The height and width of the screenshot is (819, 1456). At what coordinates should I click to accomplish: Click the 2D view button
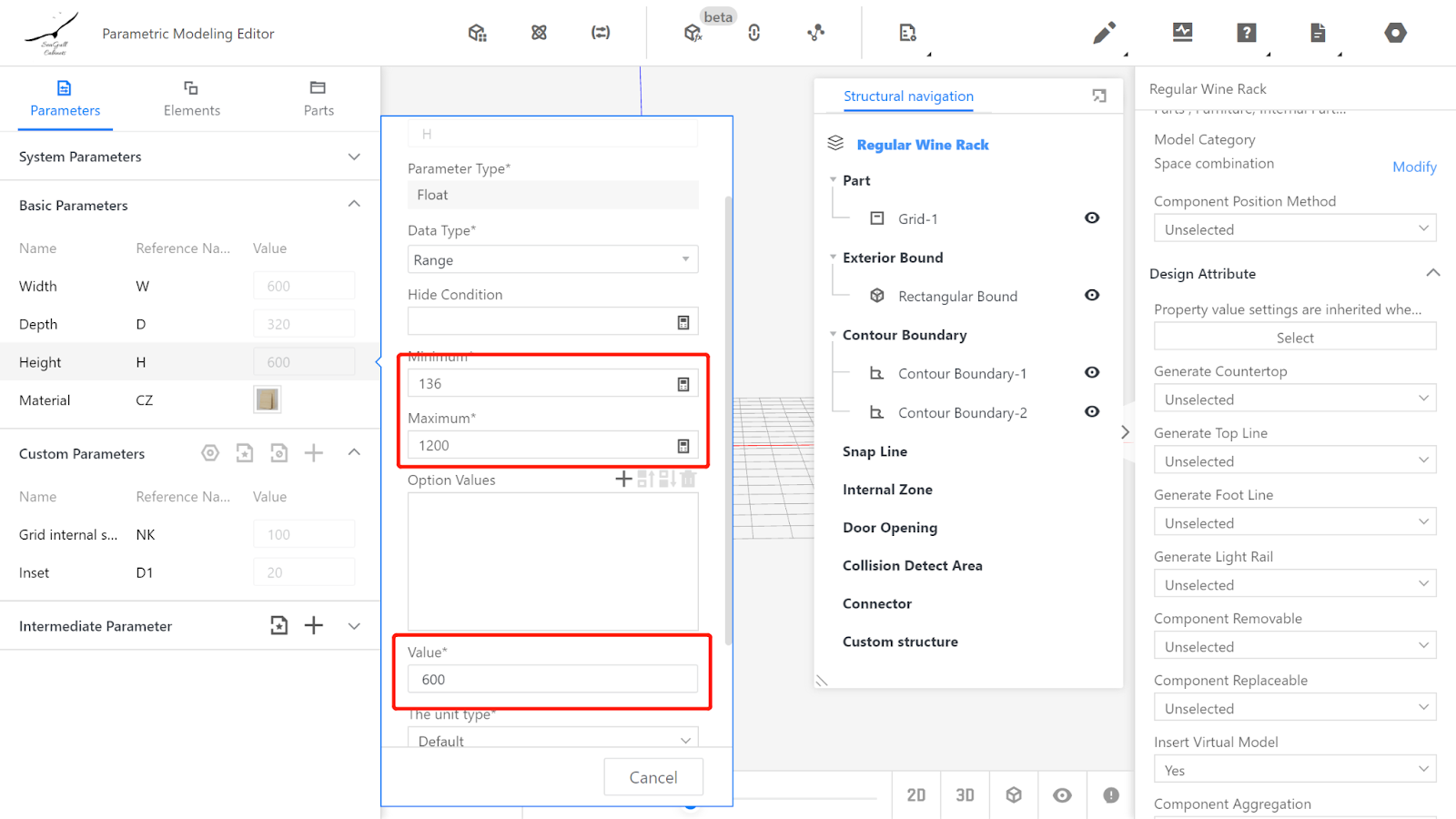coord(916,795)
